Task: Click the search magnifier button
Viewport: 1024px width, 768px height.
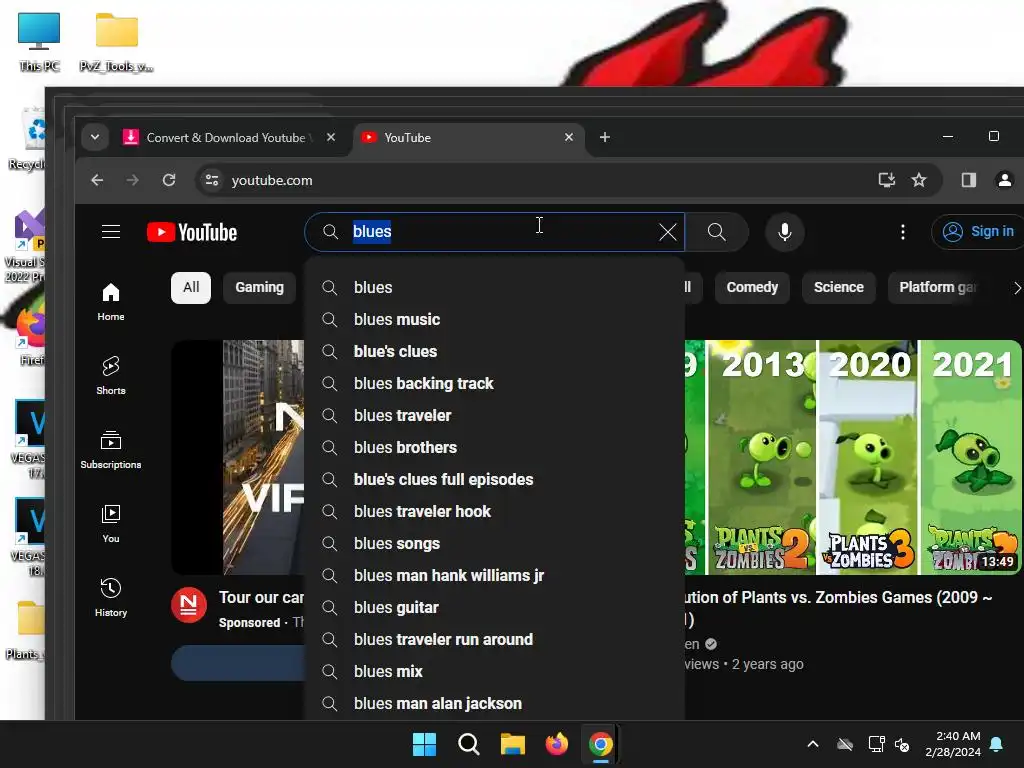Action: tap(716, 232)
